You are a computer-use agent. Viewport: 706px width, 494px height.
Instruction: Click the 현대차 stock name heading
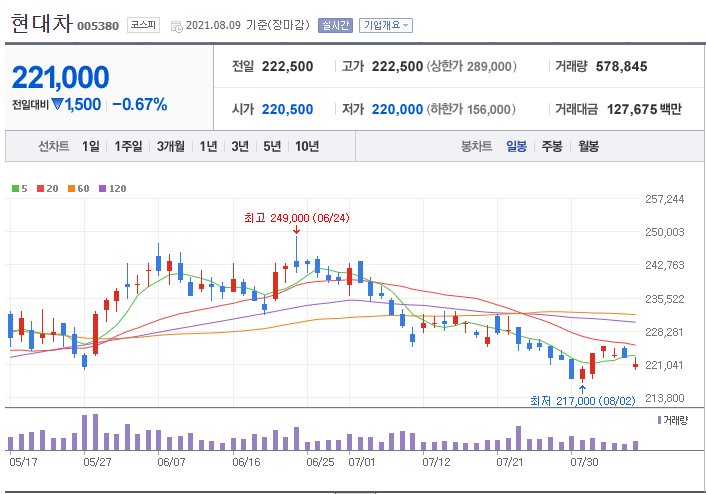(41, 23)
